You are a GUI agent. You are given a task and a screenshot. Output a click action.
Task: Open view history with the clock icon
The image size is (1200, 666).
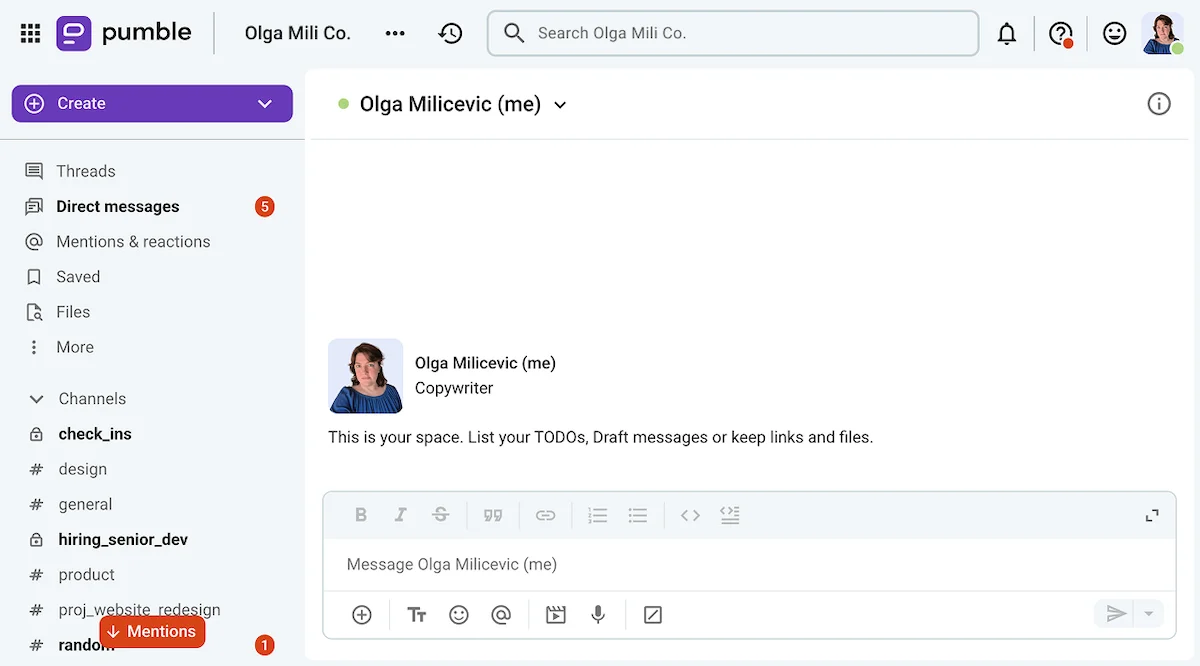(450, 32)
